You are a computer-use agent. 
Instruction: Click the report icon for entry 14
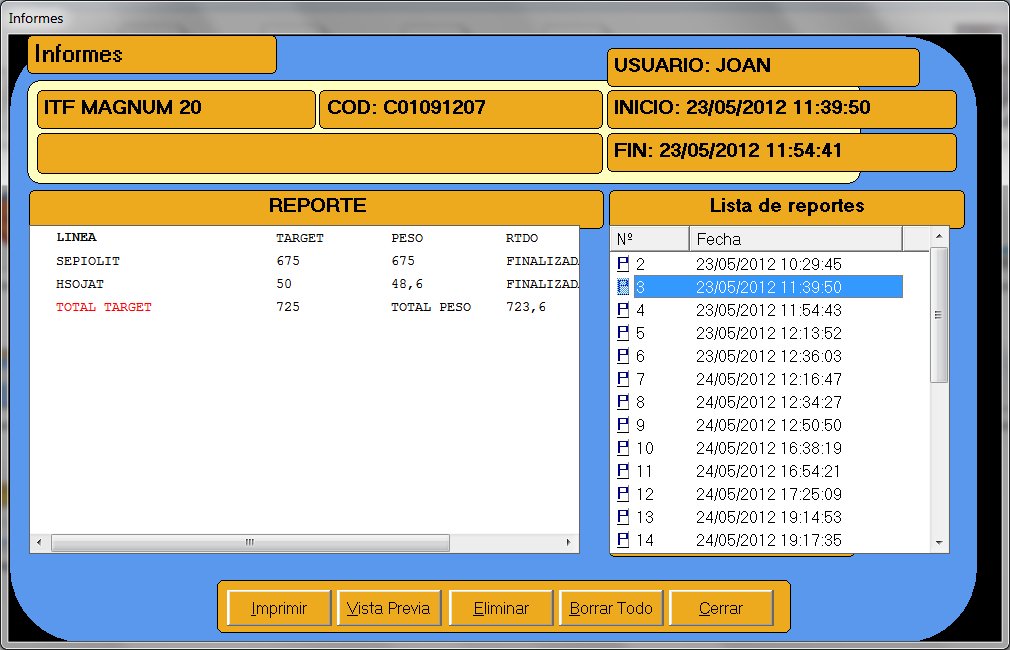click(x=623, y=540)
